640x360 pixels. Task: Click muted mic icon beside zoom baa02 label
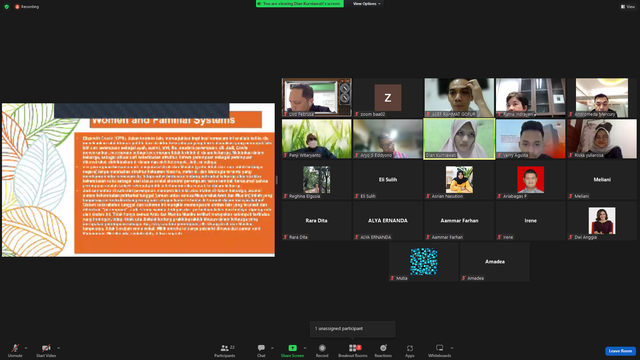point(356,114)
